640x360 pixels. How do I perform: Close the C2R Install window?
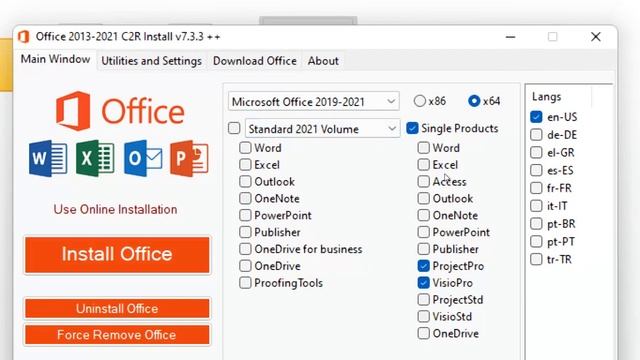pos(596,37)
